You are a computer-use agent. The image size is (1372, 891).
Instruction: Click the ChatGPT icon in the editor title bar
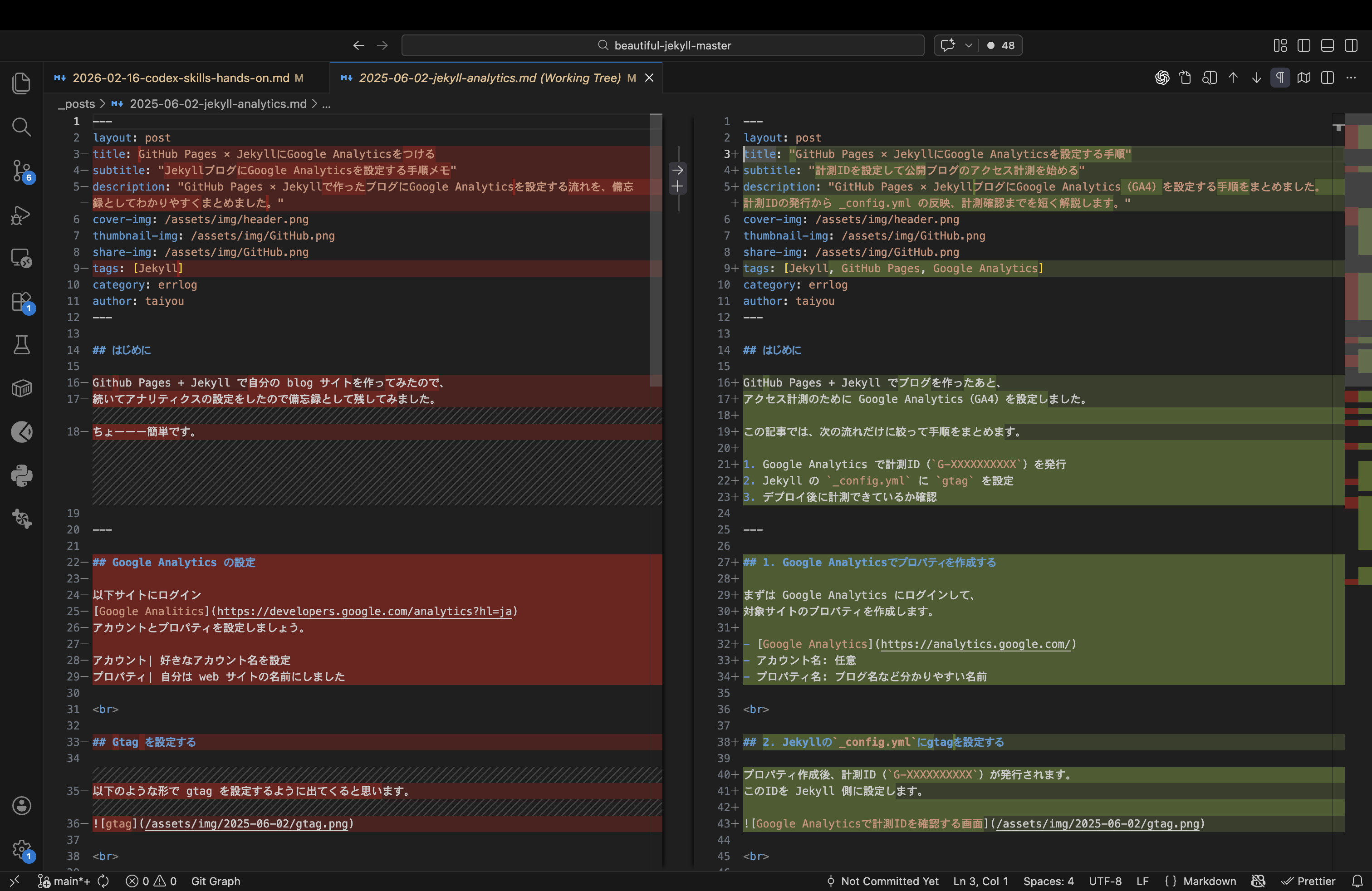tap(1162, 77)
